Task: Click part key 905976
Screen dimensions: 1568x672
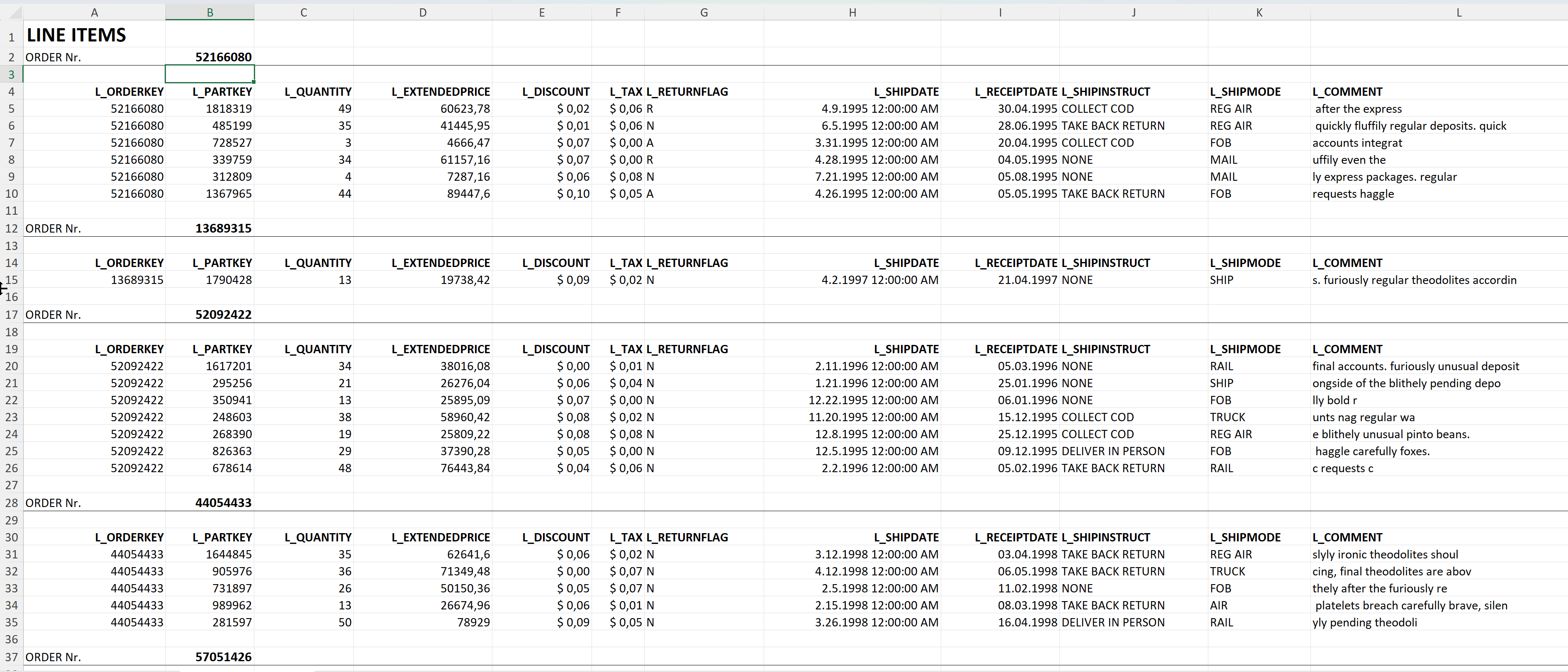Action: coord(232,572)
